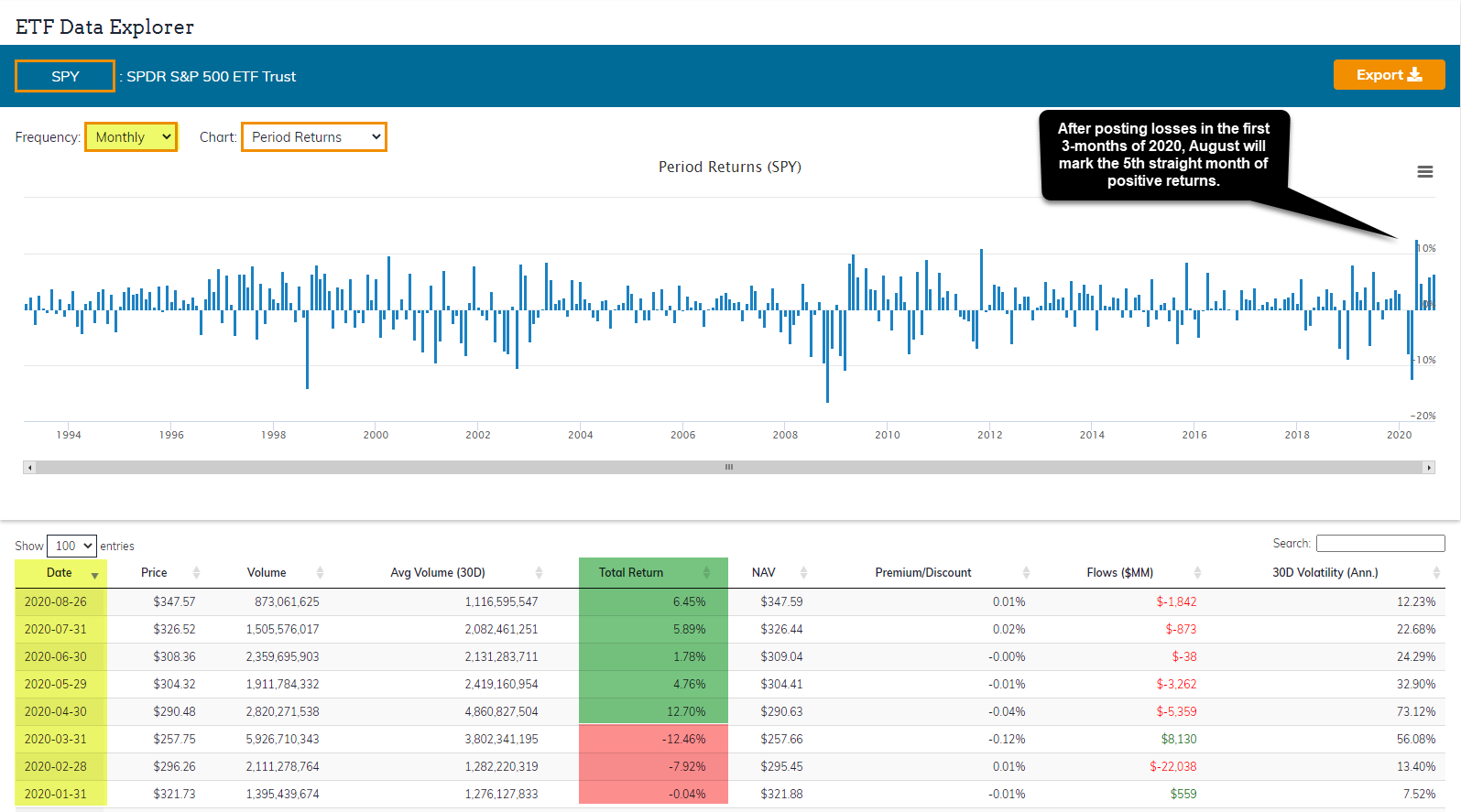Click the ETF Data Explorer heading

click(104, 27)
